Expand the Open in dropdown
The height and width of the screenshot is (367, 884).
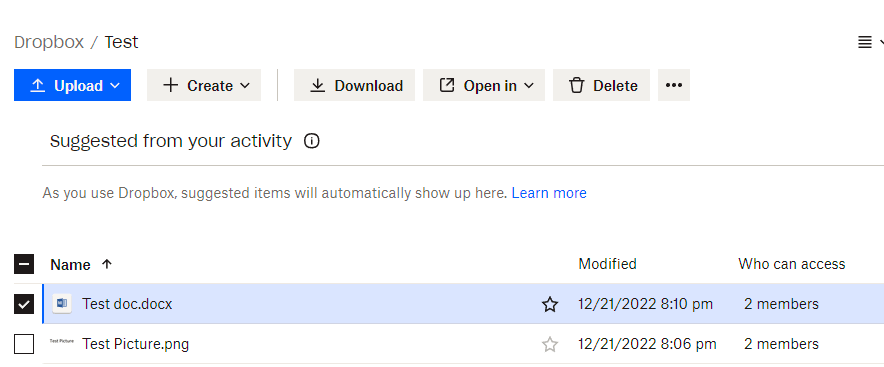(484, 85)
